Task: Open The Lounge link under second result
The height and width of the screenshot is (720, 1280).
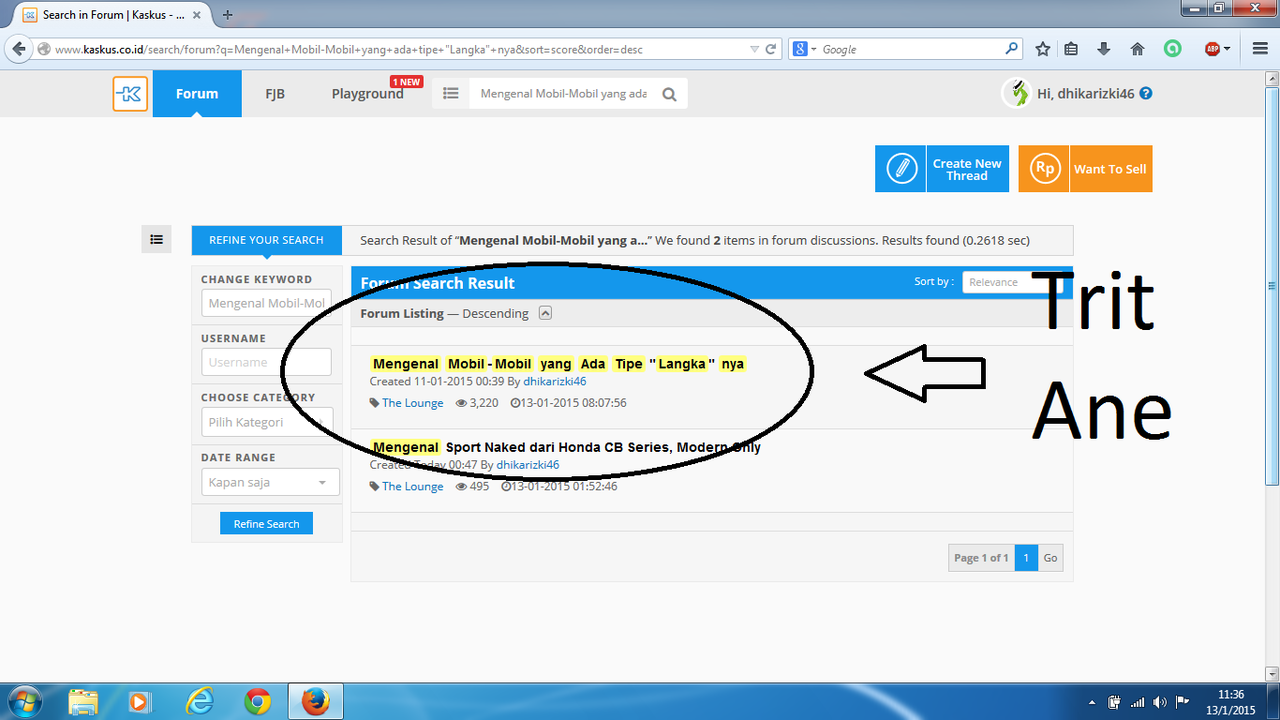Action: click(412, 487)
